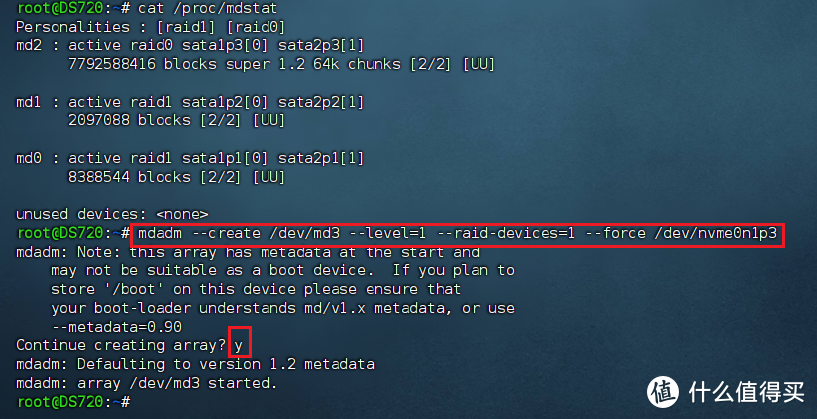Click the Defaulting to version 1.2 line

[x=196, y=364]
